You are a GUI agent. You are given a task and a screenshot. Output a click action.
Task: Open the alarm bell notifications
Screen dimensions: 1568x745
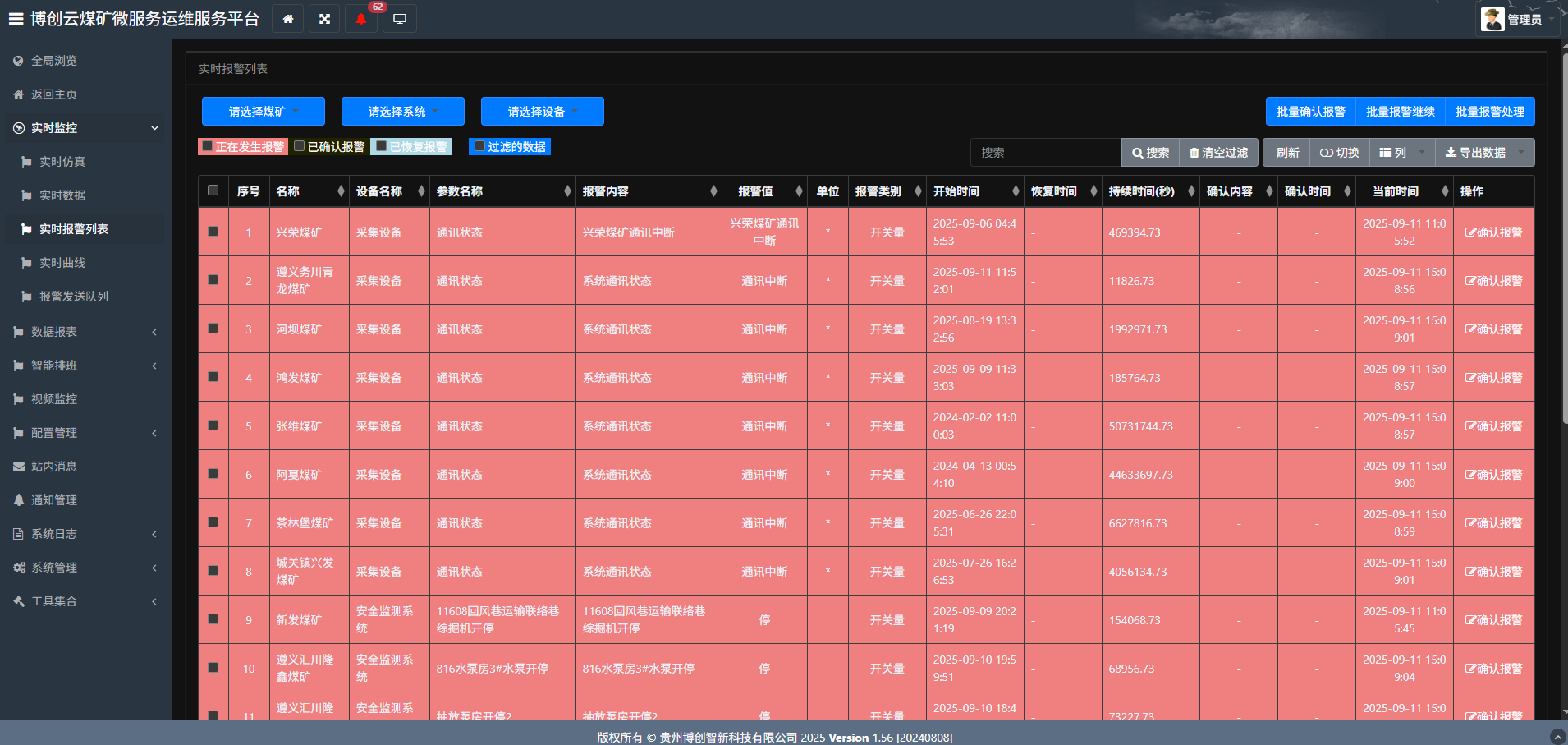[361, 19]
